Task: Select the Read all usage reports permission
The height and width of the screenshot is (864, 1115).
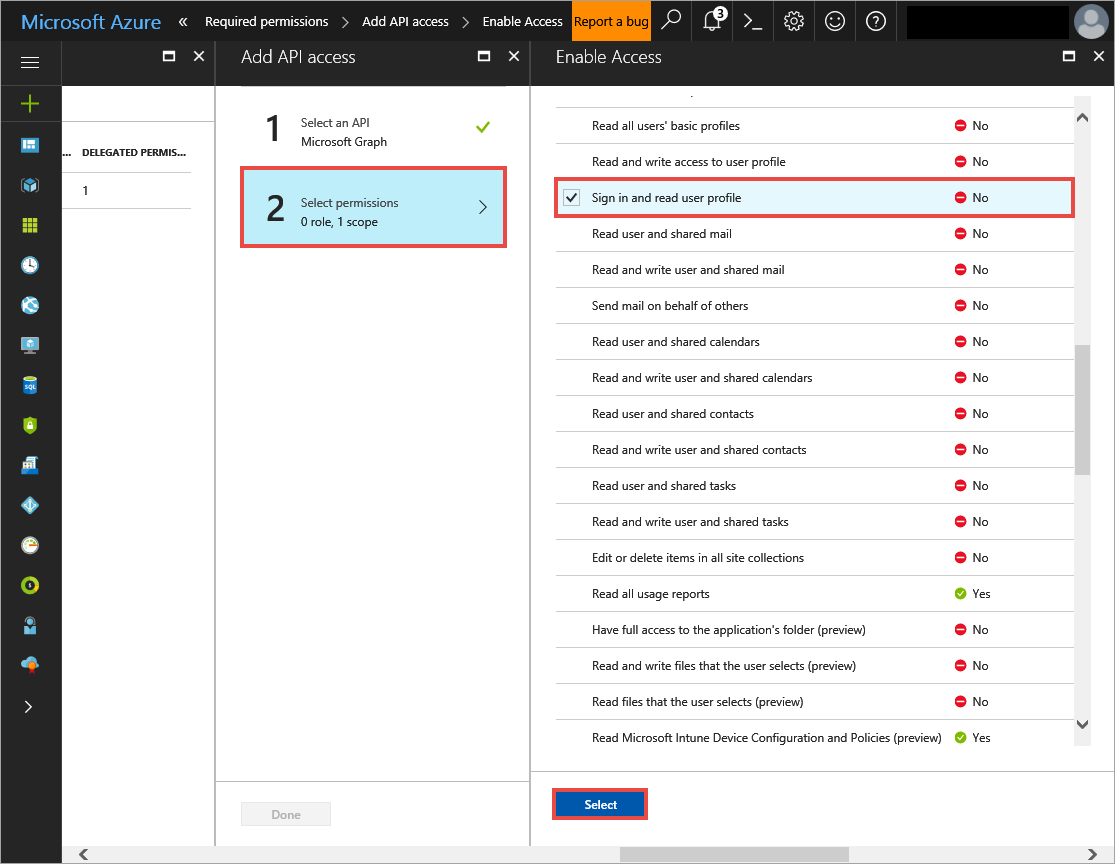Action: click(x=650, y=594)
